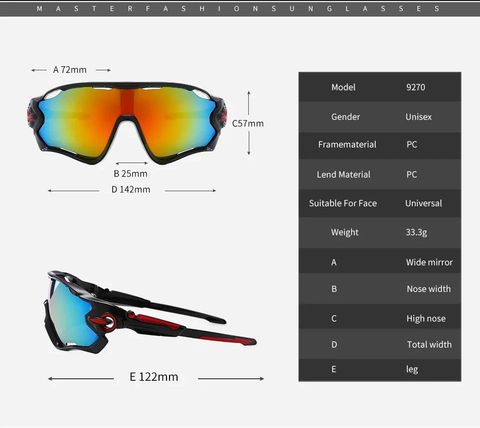
Task: Click the Nose width cell
Action: click(429, 289)
